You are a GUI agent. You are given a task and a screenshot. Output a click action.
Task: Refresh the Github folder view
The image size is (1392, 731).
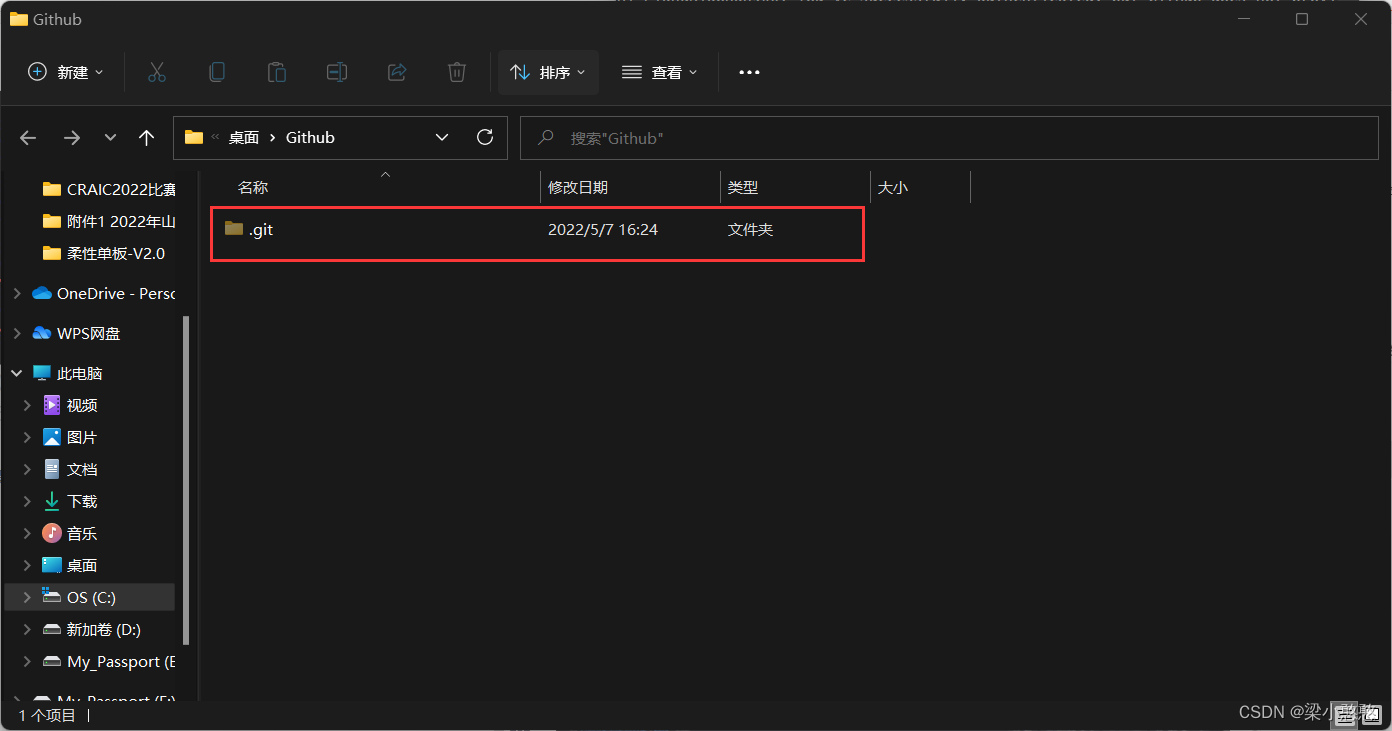click(485, 138)
